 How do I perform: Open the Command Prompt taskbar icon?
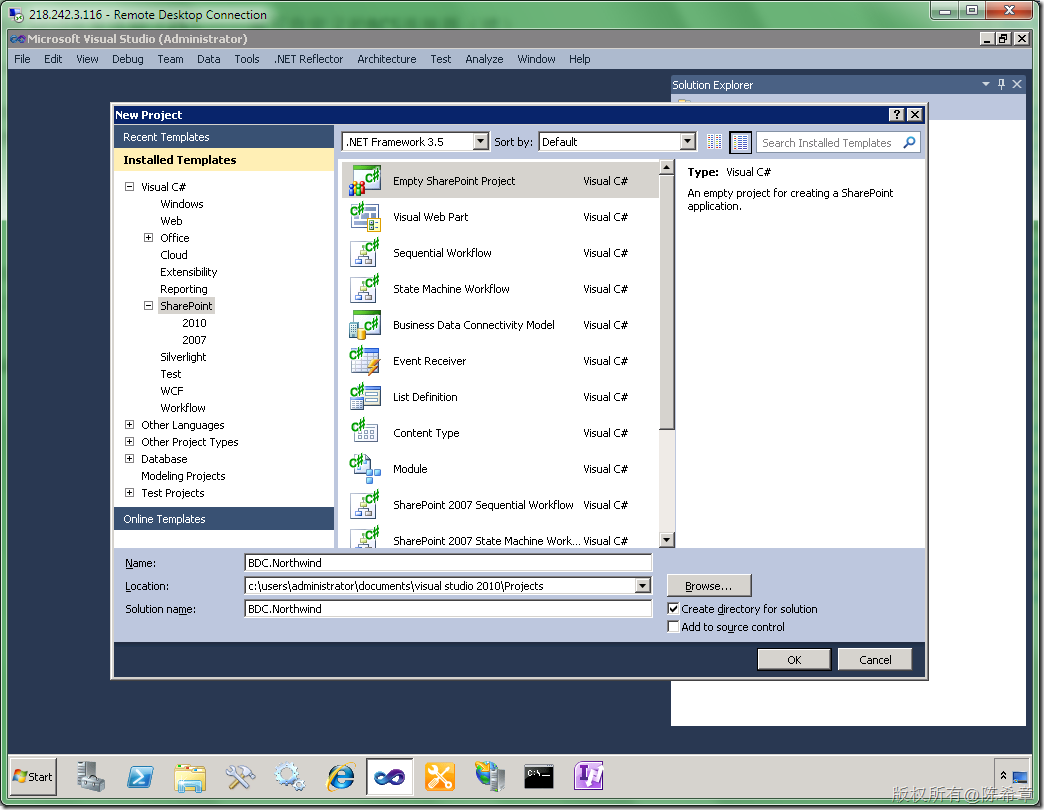(x=539, y=776)
